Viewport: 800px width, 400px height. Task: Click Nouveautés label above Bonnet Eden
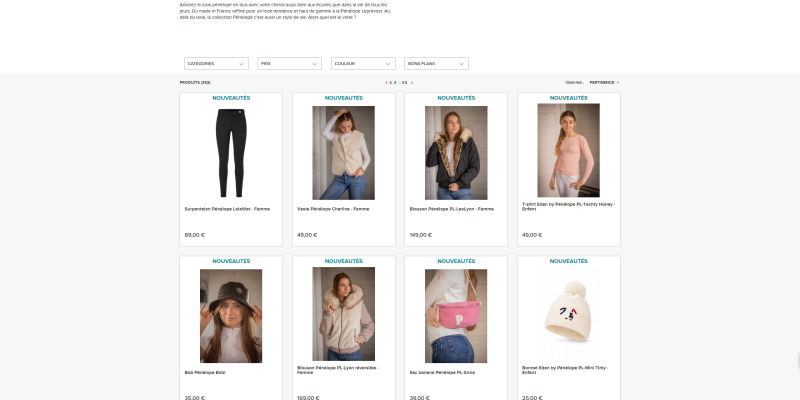pos(568,261)
